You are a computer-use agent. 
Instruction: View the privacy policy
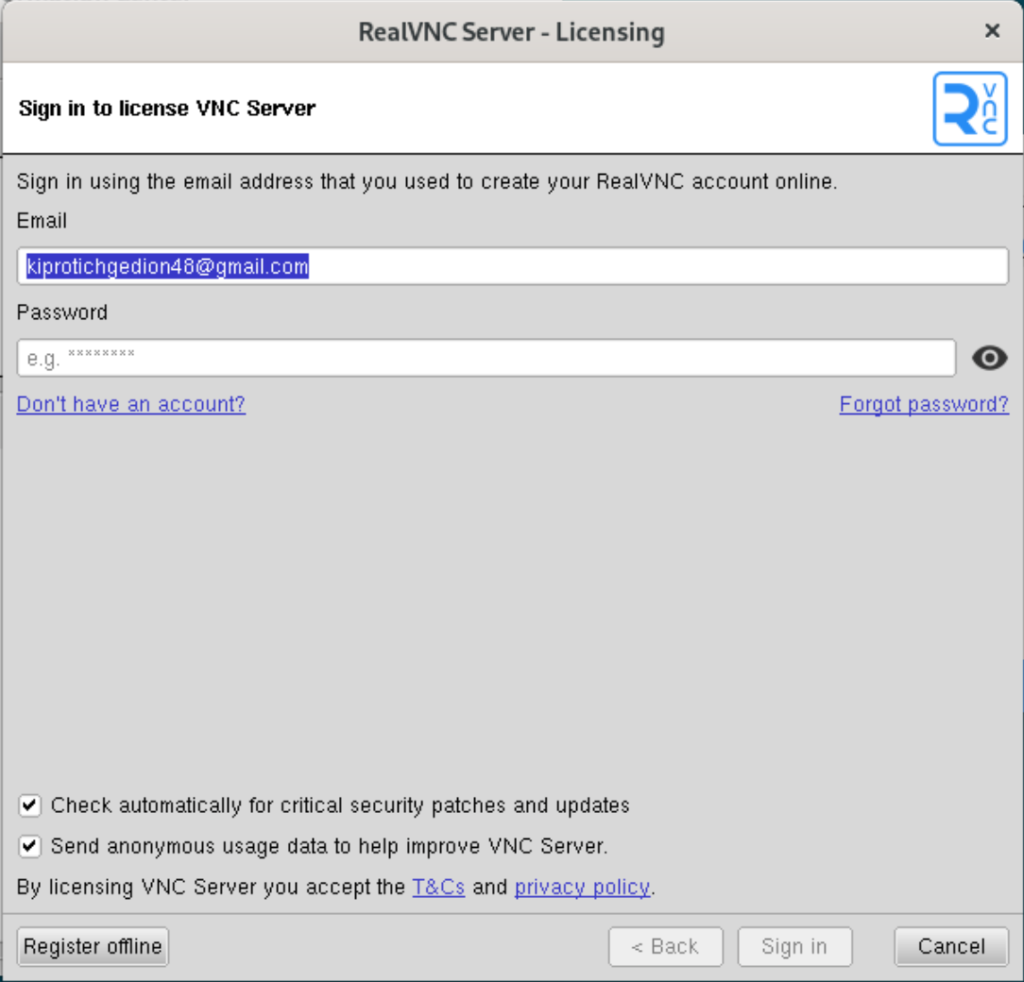tap(582, 886)
